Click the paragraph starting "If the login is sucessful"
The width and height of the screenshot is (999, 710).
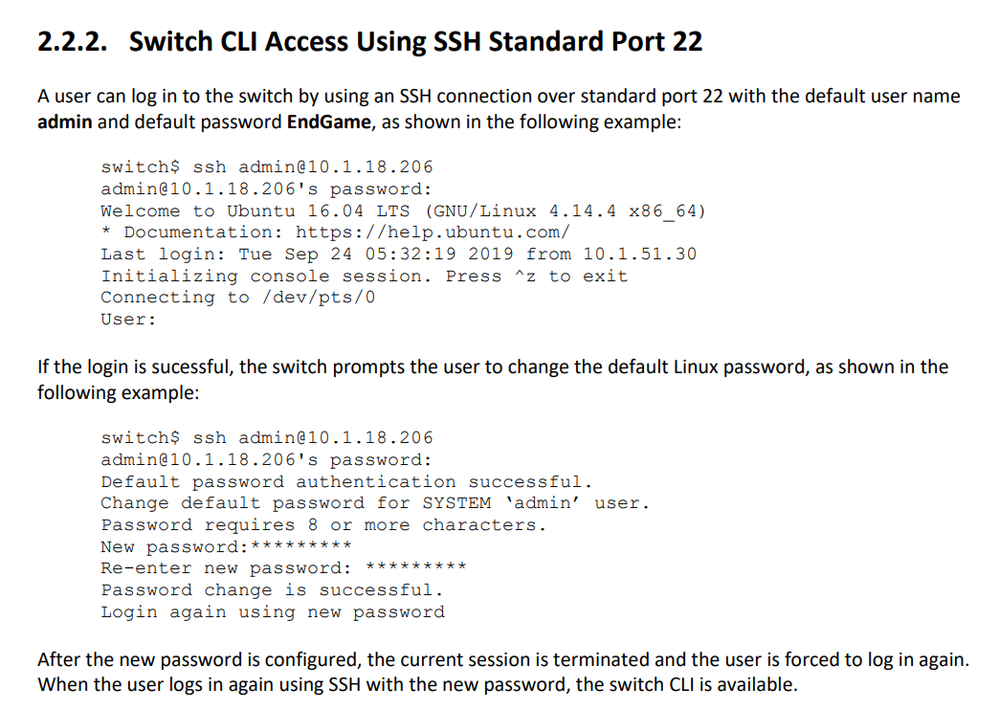point(492,379)
